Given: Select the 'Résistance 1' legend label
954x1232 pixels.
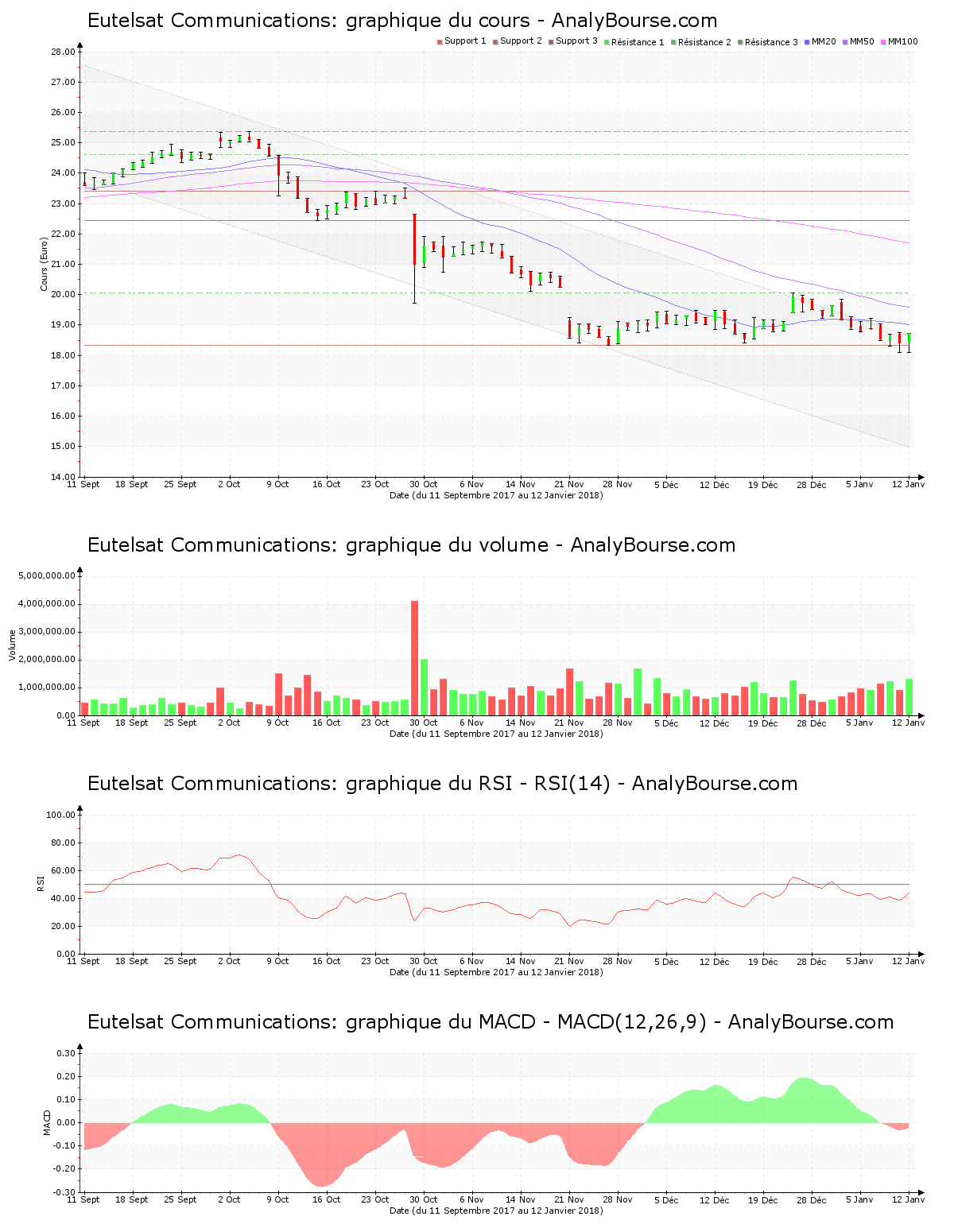Looking at the screenshot, I should click(638, 42).
